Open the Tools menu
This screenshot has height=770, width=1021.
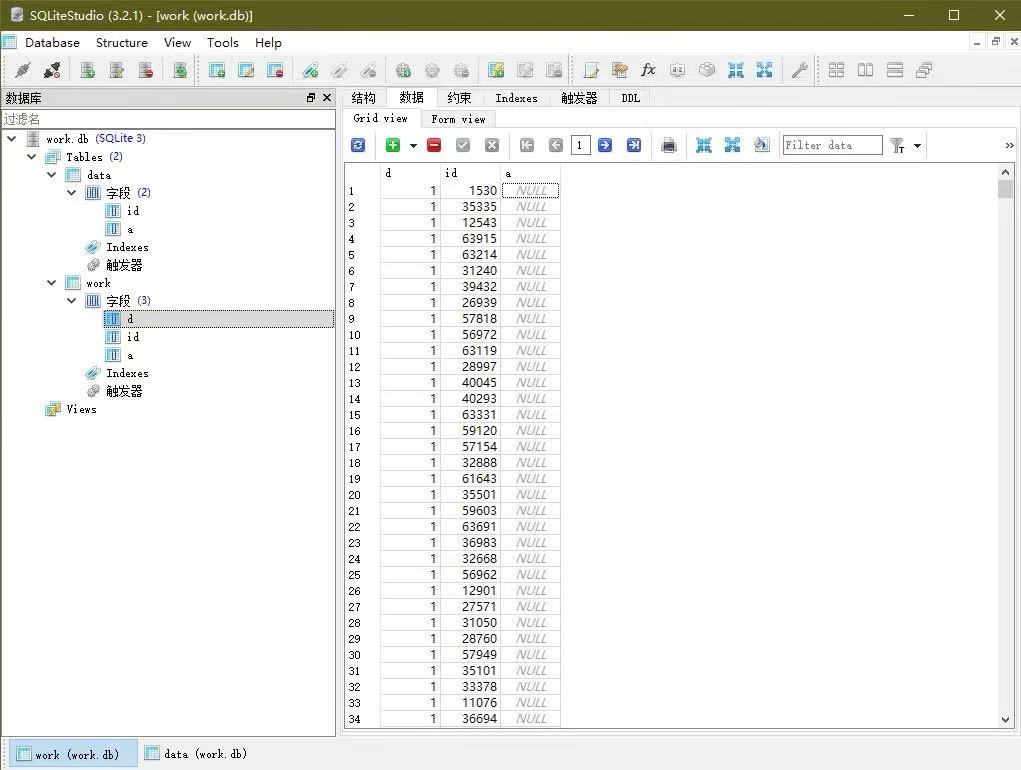pyautogui.click(x=223, y=43)
